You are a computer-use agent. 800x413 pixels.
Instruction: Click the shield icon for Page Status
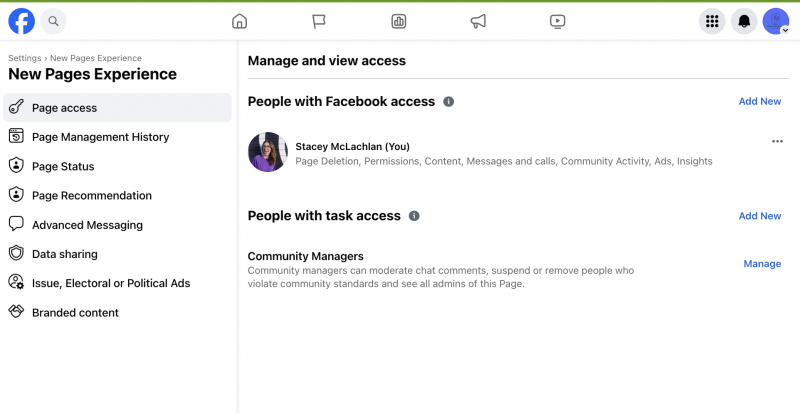pyautogui.click(x=16, y=165)
